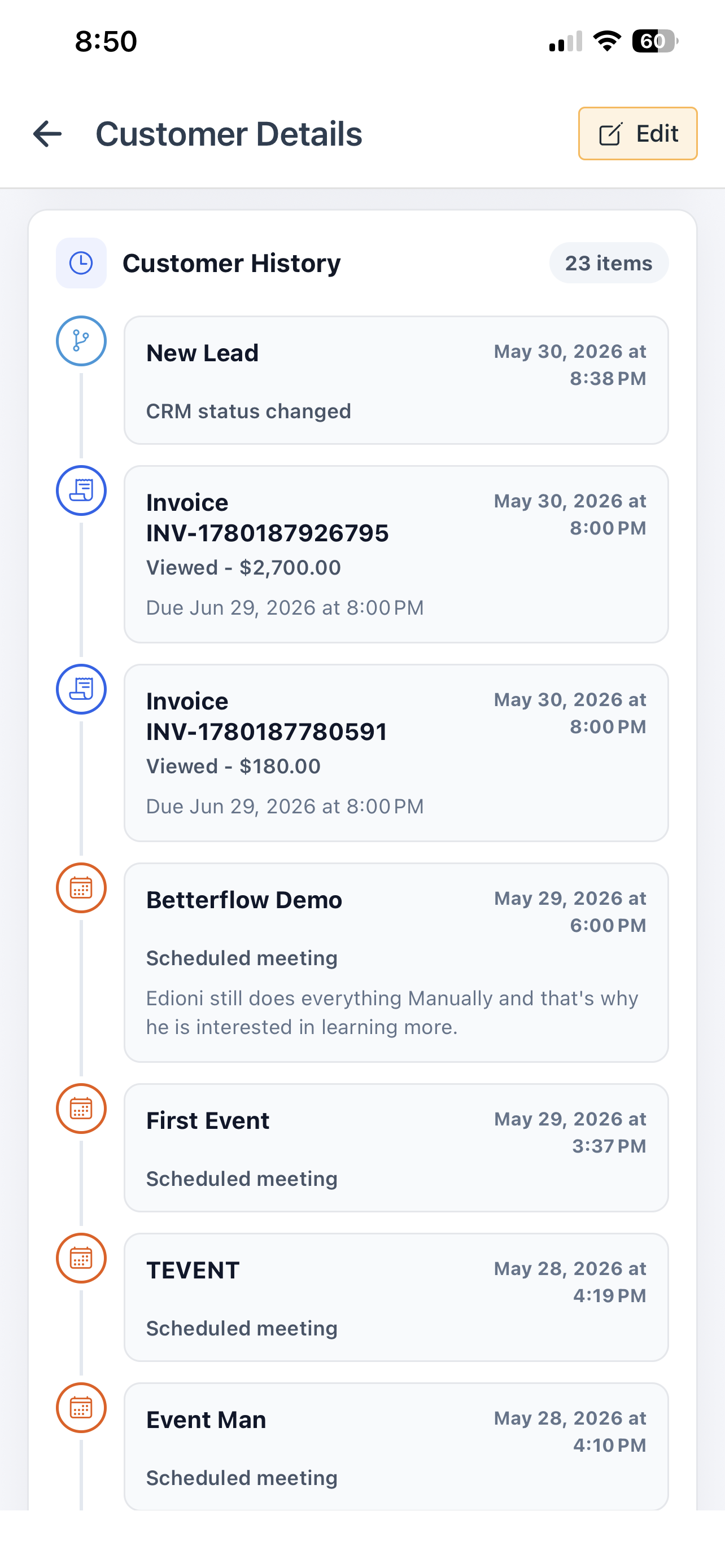
Task: Tap the cellular signal bars icon
Action: [x=566, y=41]
